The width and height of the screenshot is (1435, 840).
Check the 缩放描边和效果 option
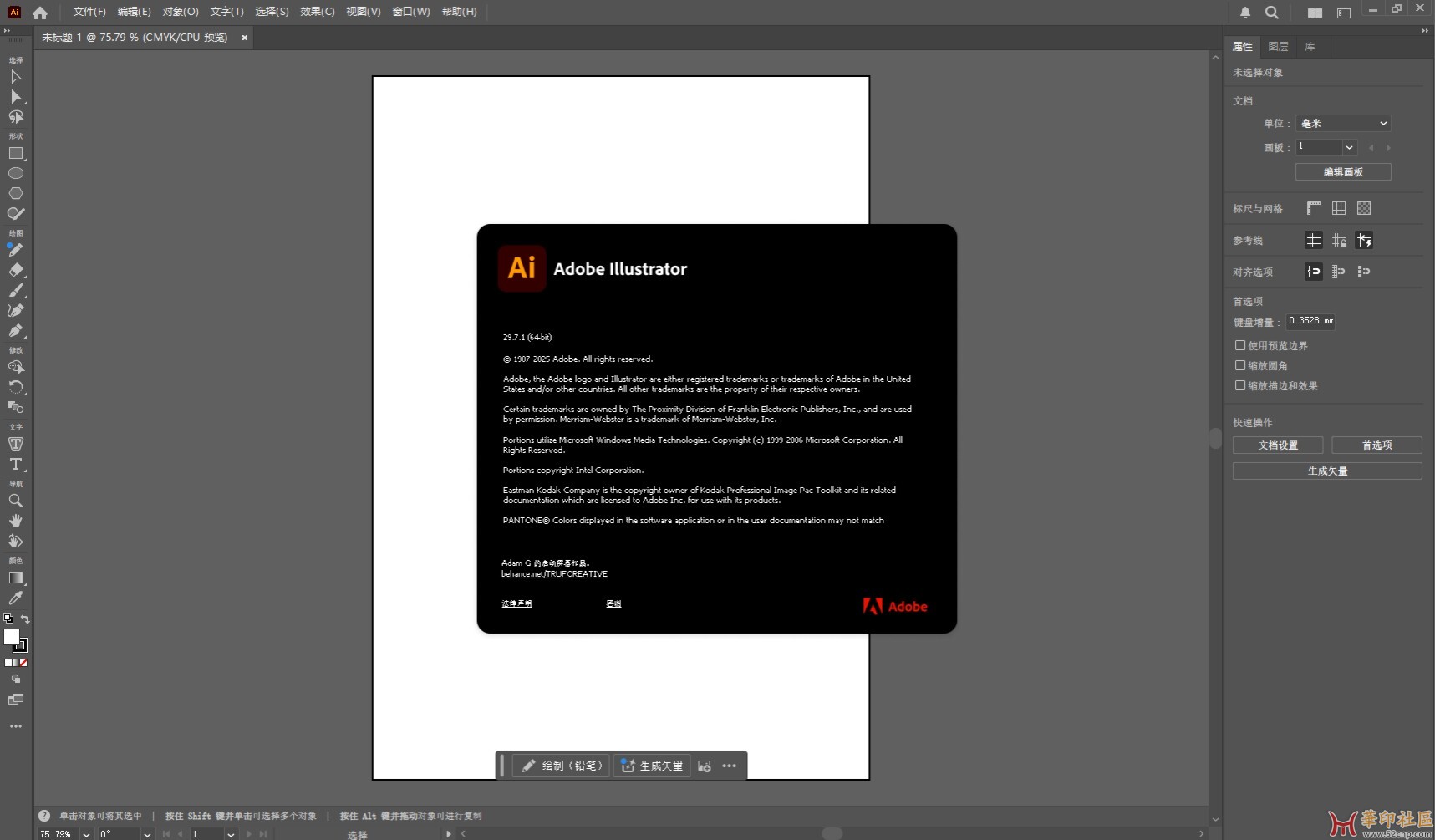point(1240,385)
